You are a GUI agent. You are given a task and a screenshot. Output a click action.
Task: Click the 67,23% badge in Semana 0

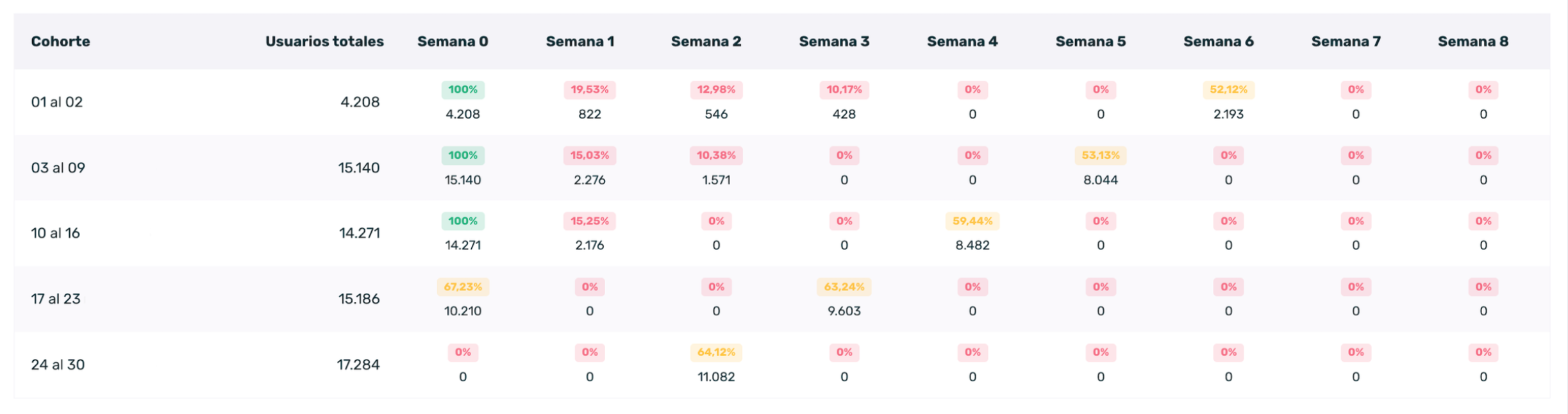463,287
